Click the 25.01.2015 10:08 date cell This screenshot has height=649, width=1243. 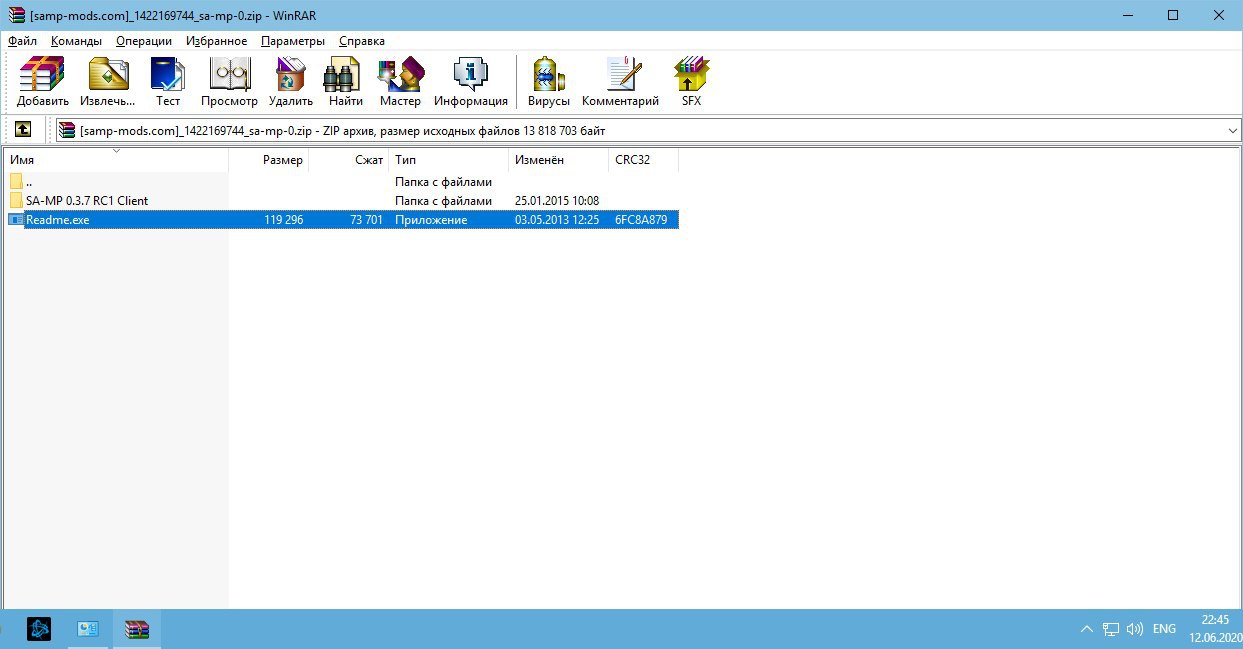[x=557, y=200]
